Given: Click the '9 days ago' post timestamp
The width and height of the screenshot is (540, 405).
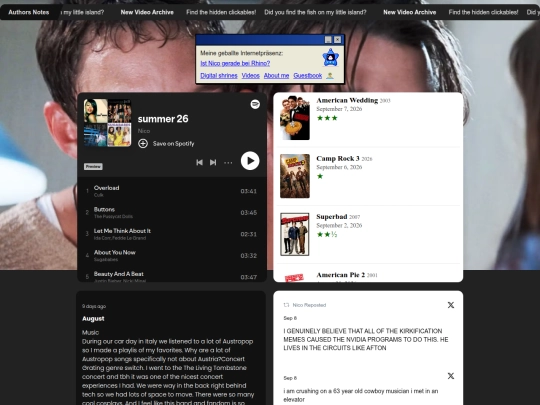Looking at the screenshot, I should tap(94, 306).
